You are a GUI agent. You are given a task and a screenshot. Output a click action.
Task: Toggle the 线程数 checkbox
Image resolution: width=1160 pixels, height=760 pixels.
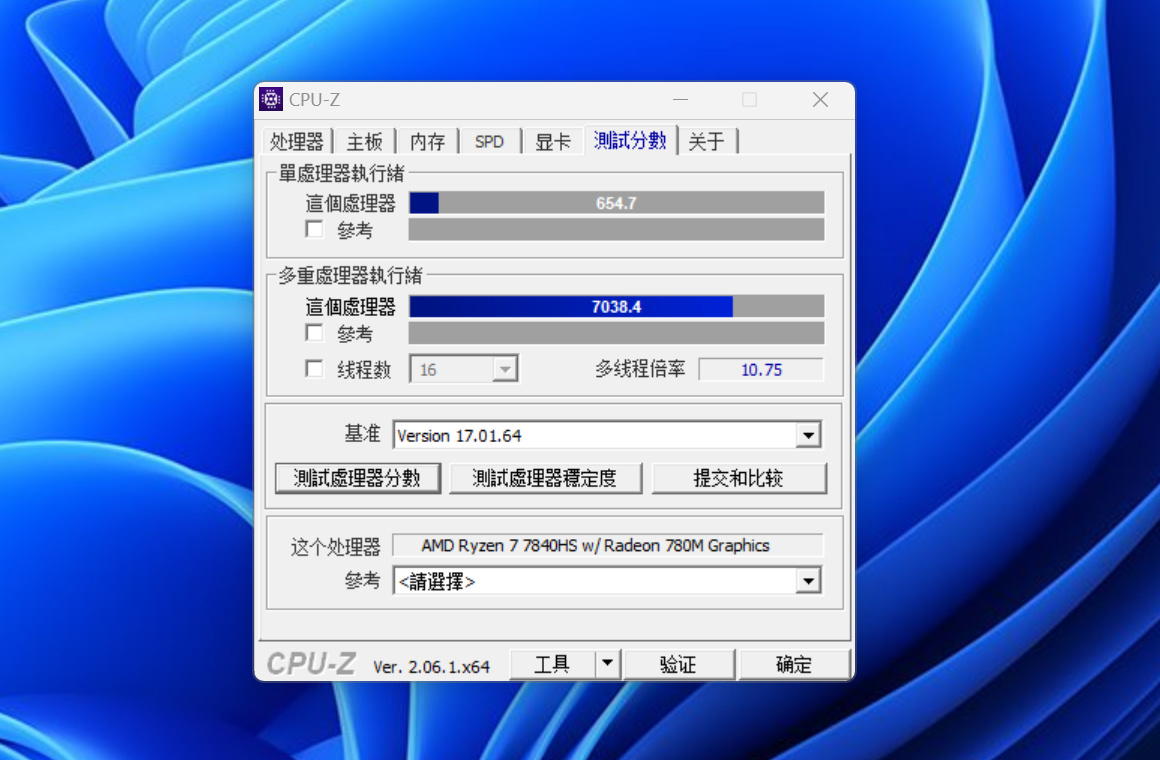[314, 369]
